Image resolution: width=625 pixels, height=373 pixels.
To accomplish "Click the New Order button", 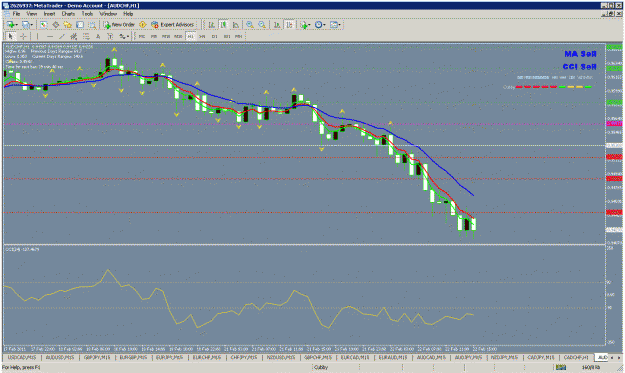I will [x=119, y=25].
